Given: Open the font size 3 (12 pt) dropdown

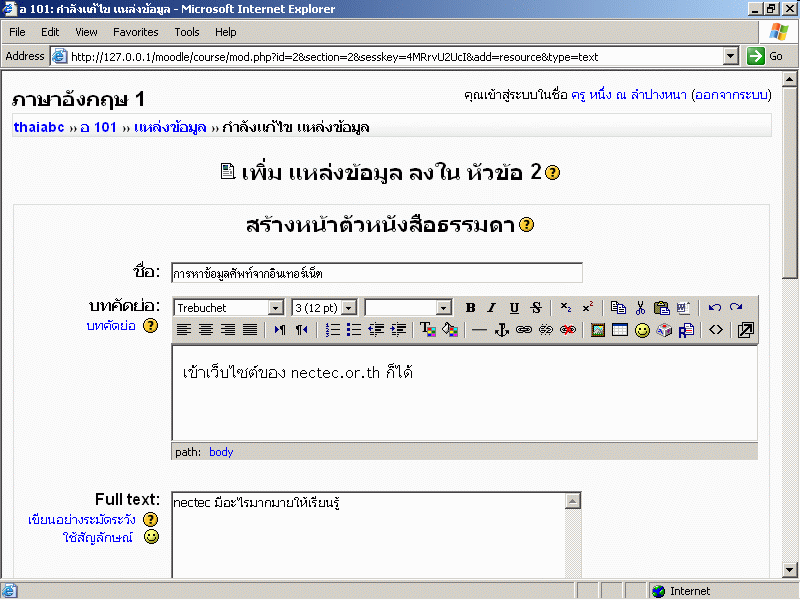Looking at the screenshot, I should tap(351, 308).
